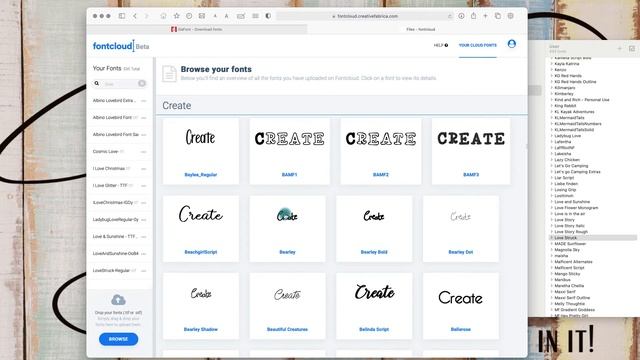This screenshot has width=640, height=360.
Task: Select Albino Lovebird Extra in font list
Action: (x=114, y=100)
